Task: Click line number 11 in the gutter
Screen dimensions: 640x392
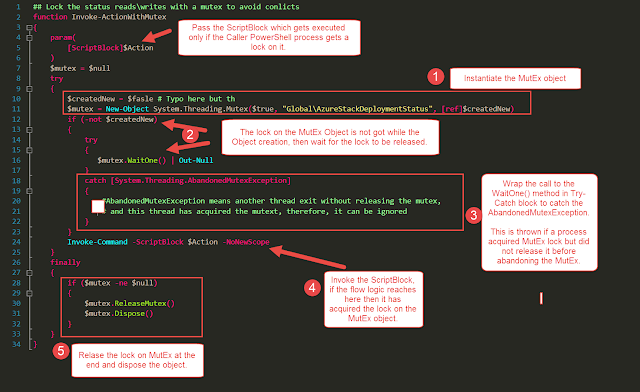Action: (x=16, y=109)
